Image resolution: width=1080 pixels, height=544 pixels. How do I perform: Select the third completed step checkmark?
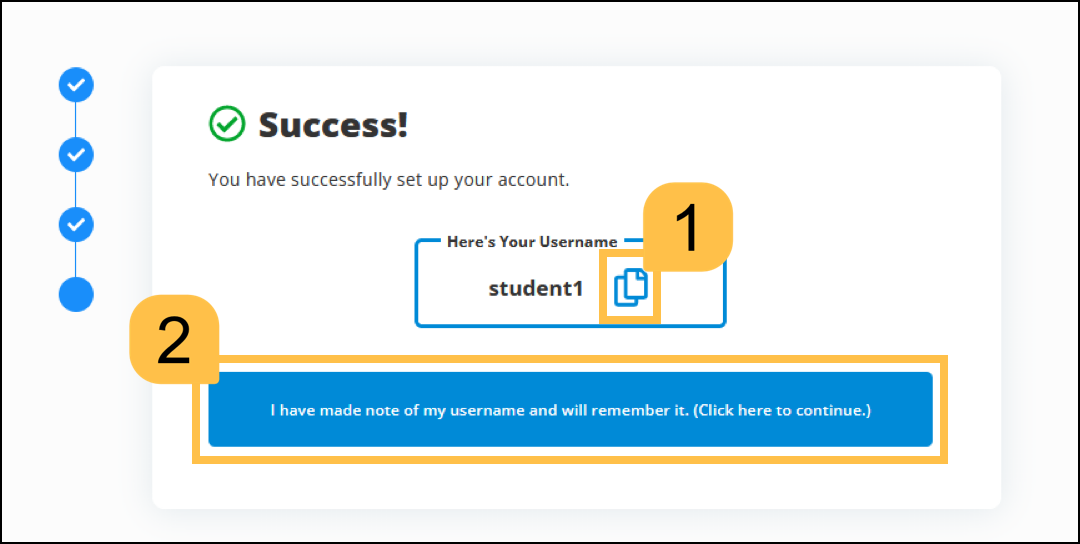76,224
